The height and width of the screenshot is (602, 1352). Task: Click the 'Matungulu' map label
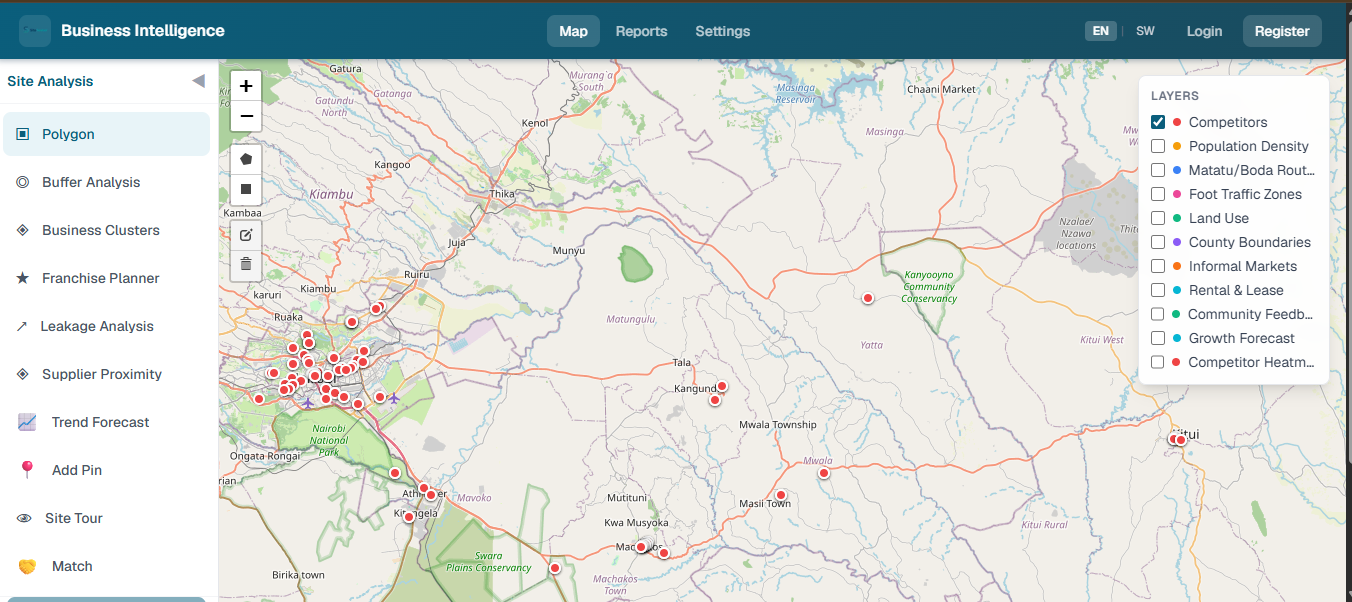click(631, 320)
